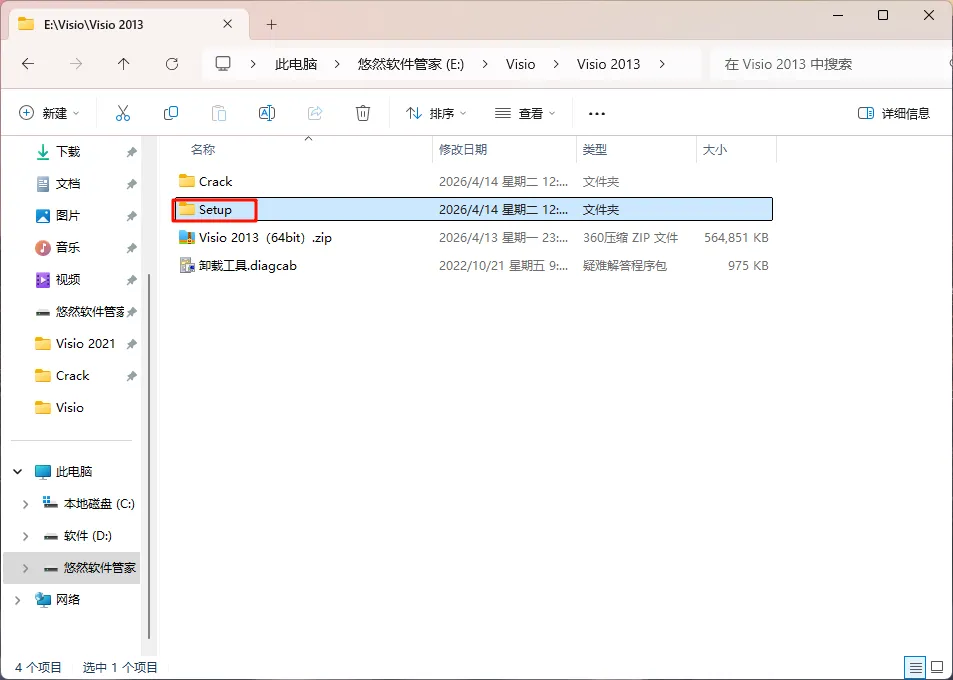
Task: Go up one folder level arrow
Action: point(123,64)
